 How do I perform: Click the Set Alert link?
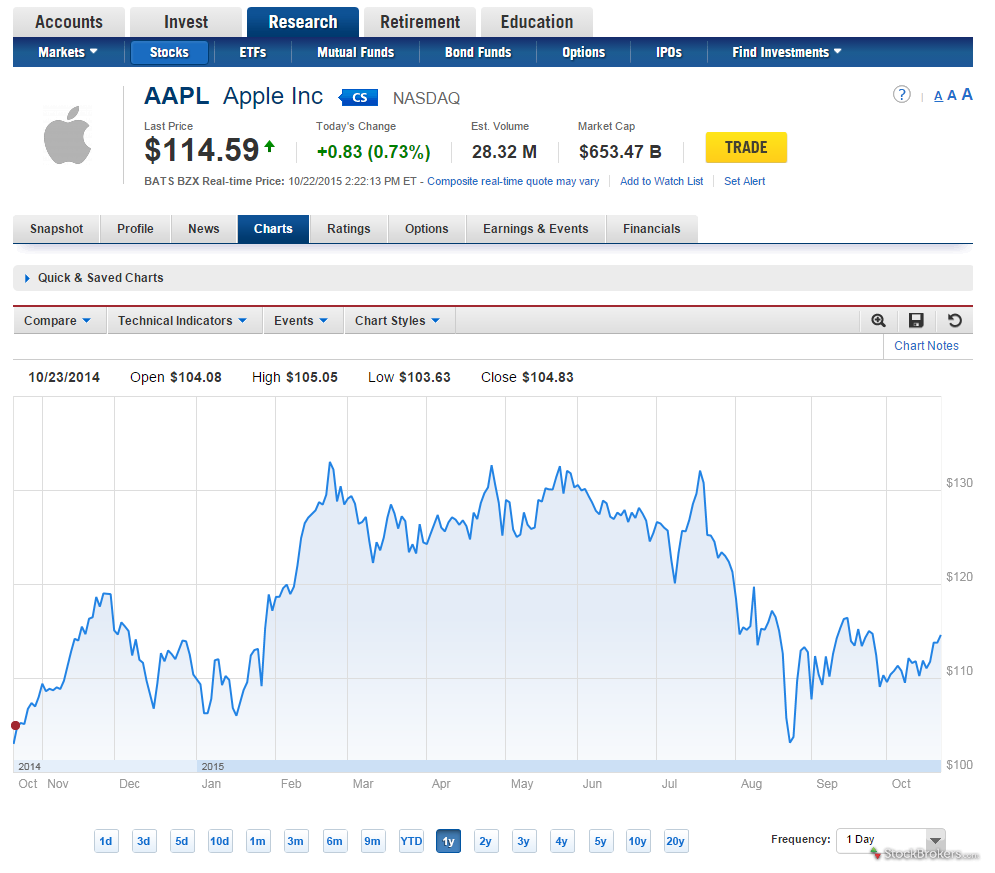click(744, 181)
